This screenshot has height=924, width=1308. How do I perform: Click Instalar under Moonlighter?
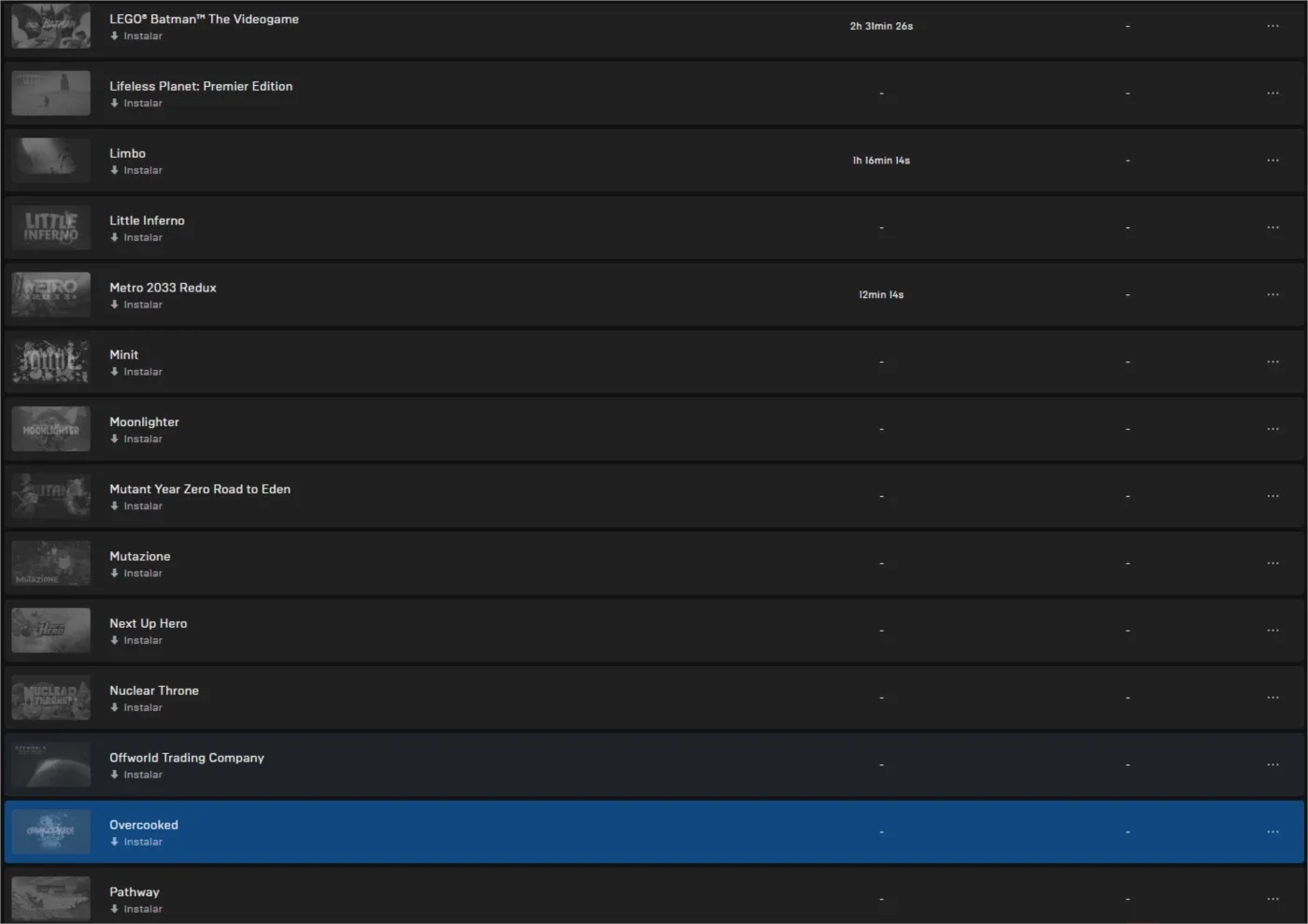[x=136, y=439]
